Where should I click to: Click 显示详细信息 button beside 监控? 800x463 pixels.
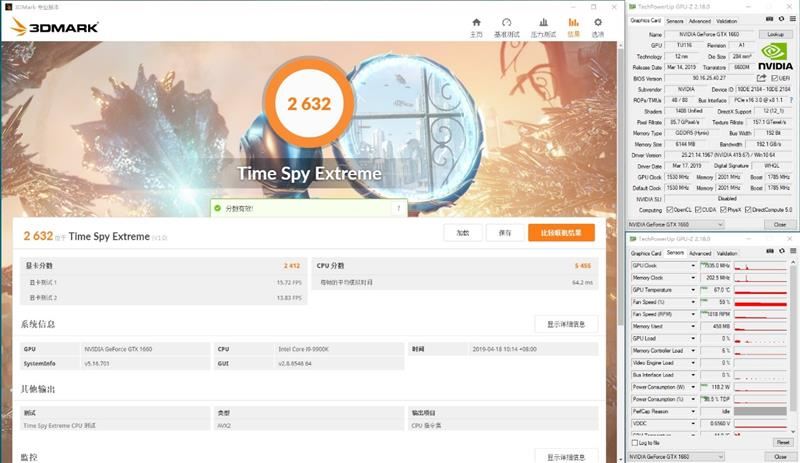pos(566,456)
